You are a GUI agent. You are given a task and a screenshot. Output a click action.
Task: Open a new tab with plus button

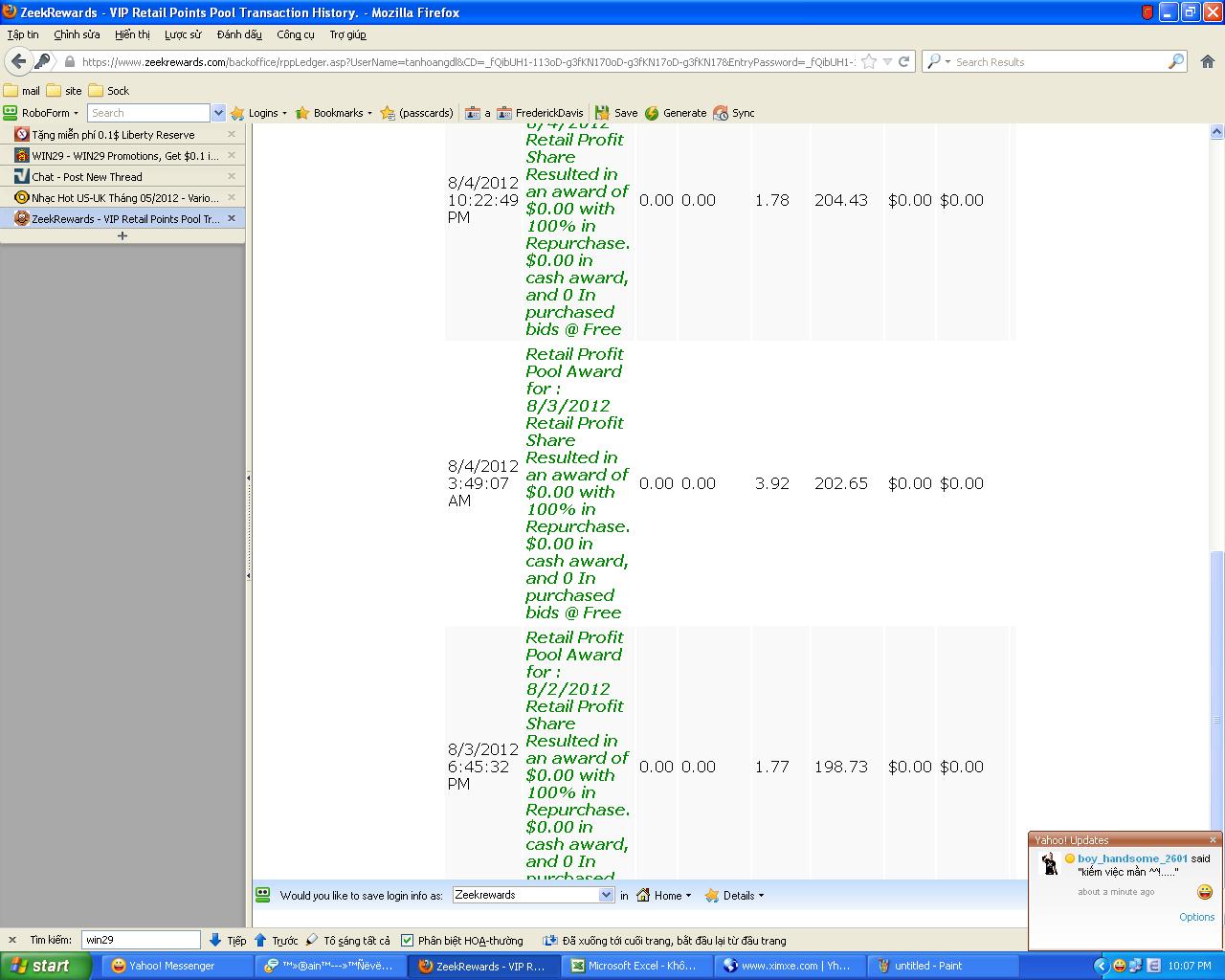coord(122,235)
